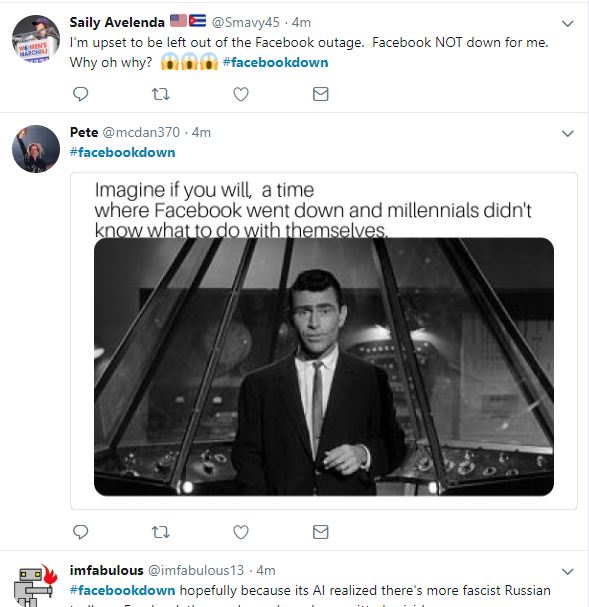Retweet Saily Avelenda's Facebook outage tweet
Screen dimensions: 589x607
[160, 94]
